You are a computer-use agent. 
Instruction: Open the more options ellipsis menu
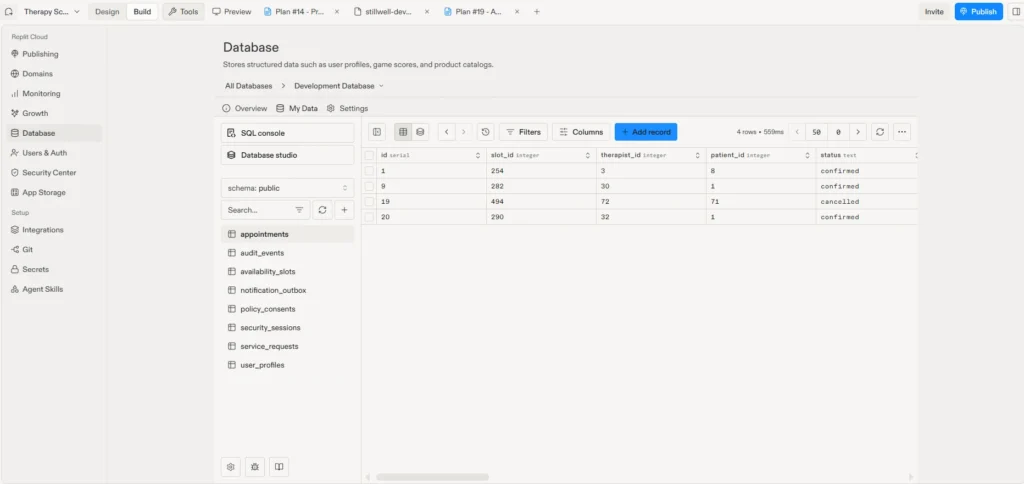pos(902,132)
